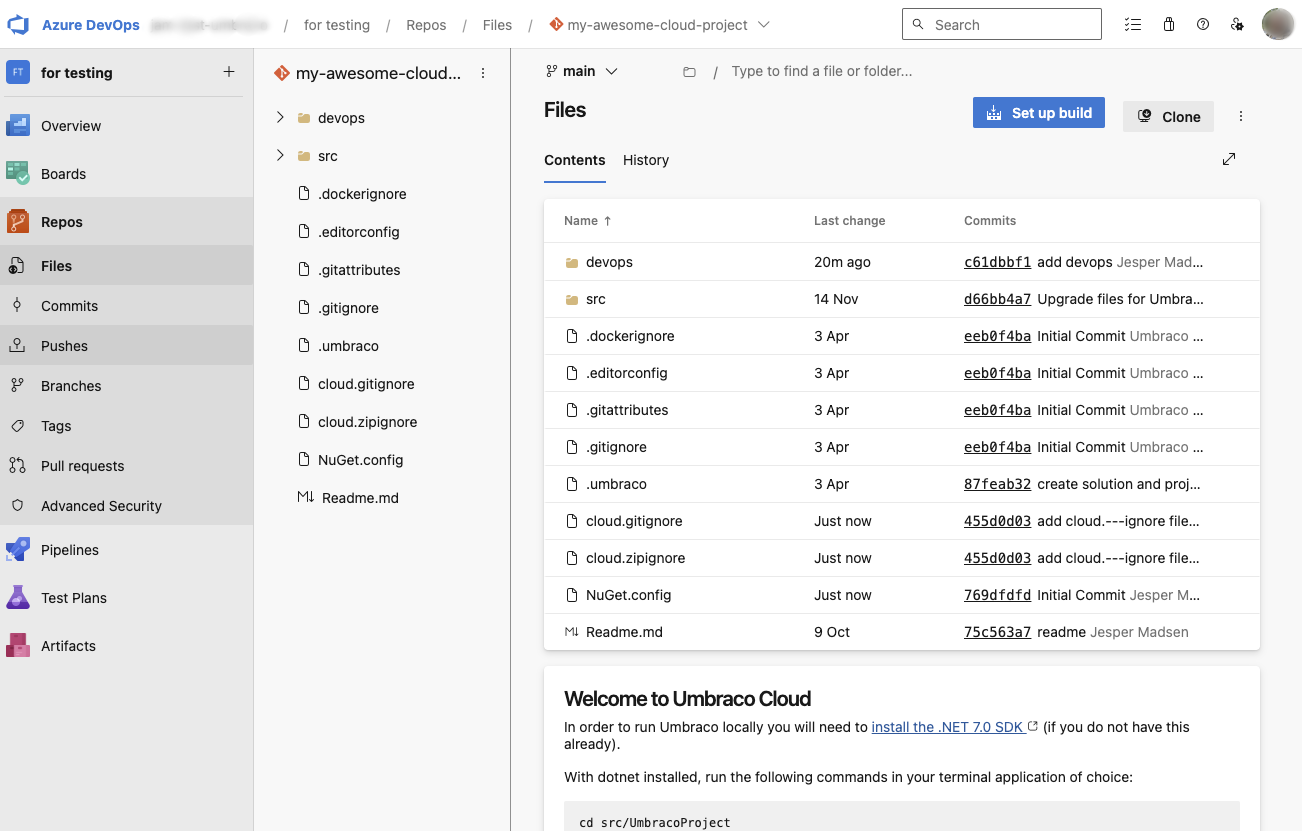Open the marketplace shopping bag icon
This screenshot has height=831, width=1302.
tap(1168, 25)
